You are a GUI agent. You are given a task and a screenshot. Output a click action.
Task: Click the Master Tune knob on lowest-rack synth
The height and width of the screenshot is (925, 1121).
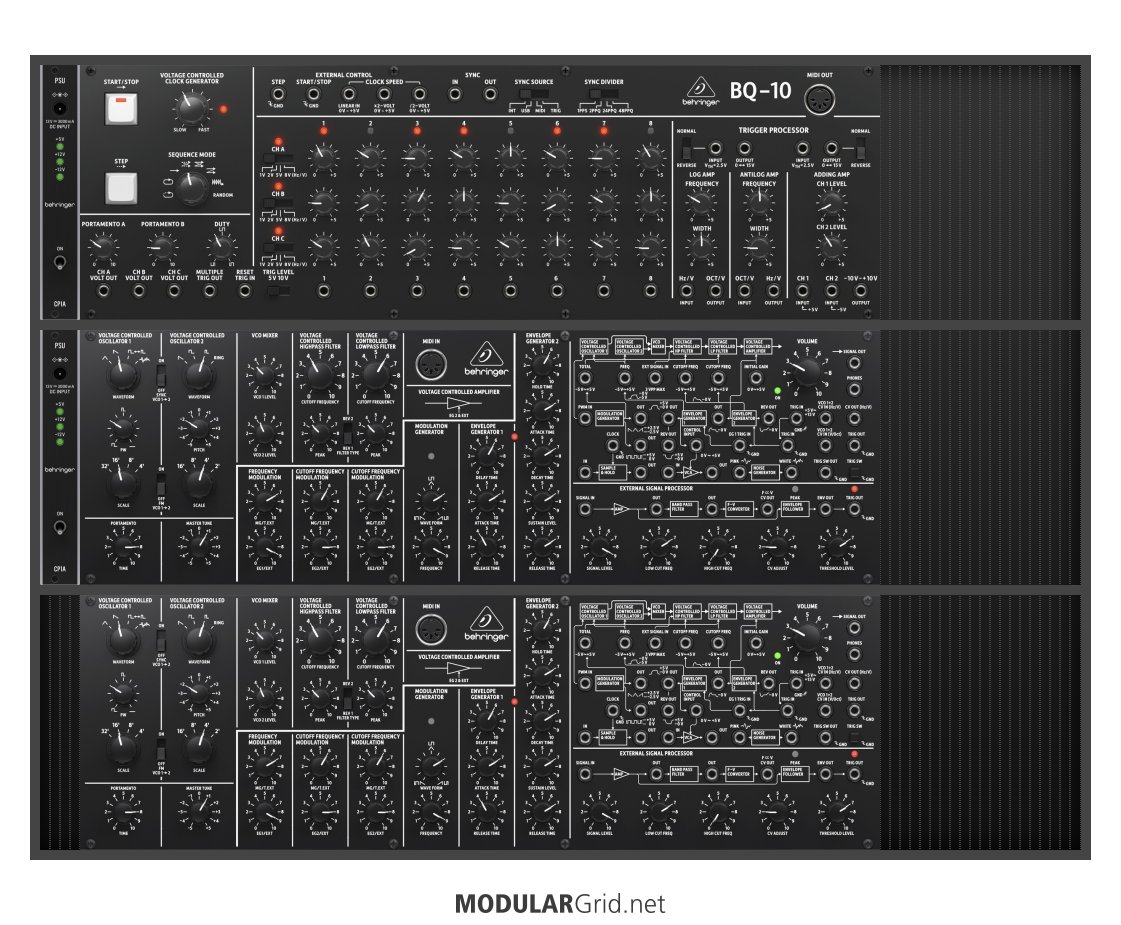coord(198,811)
